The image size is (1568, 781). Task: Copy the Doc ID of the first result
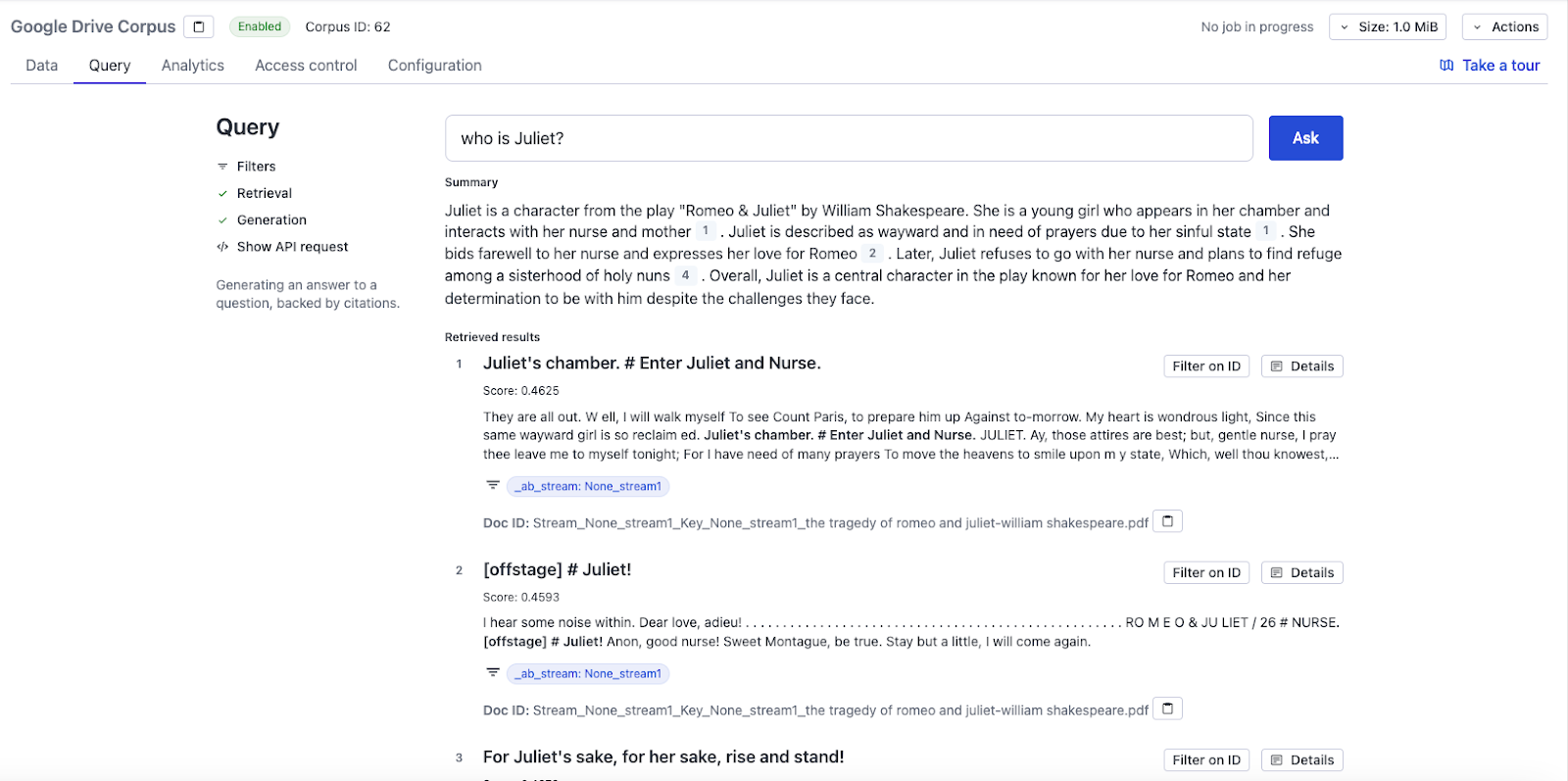[1166, 520]
